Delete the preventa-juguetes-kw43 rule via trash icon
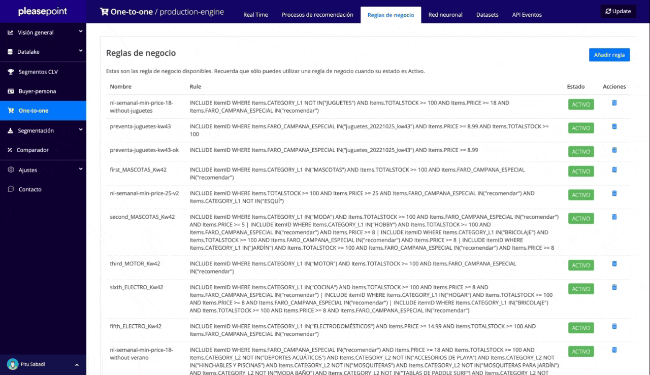 point(614,126)
